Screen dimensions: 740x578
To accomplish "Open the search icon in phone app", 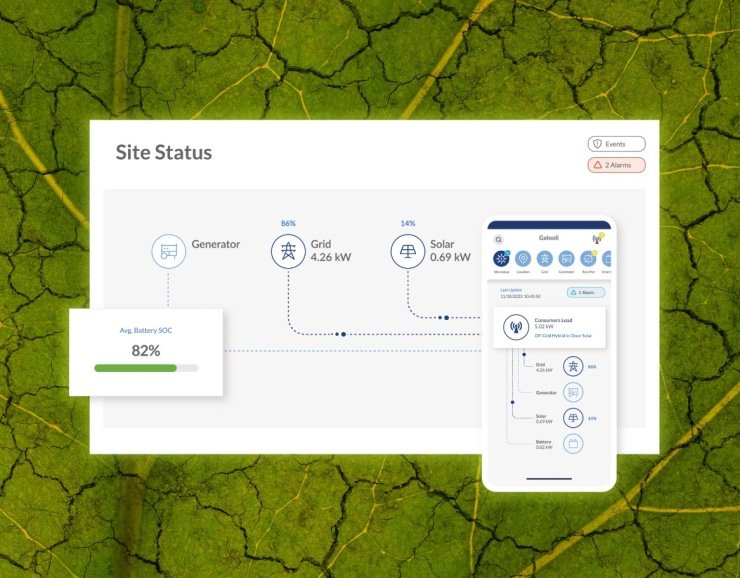I will click(x=498, y=239).
